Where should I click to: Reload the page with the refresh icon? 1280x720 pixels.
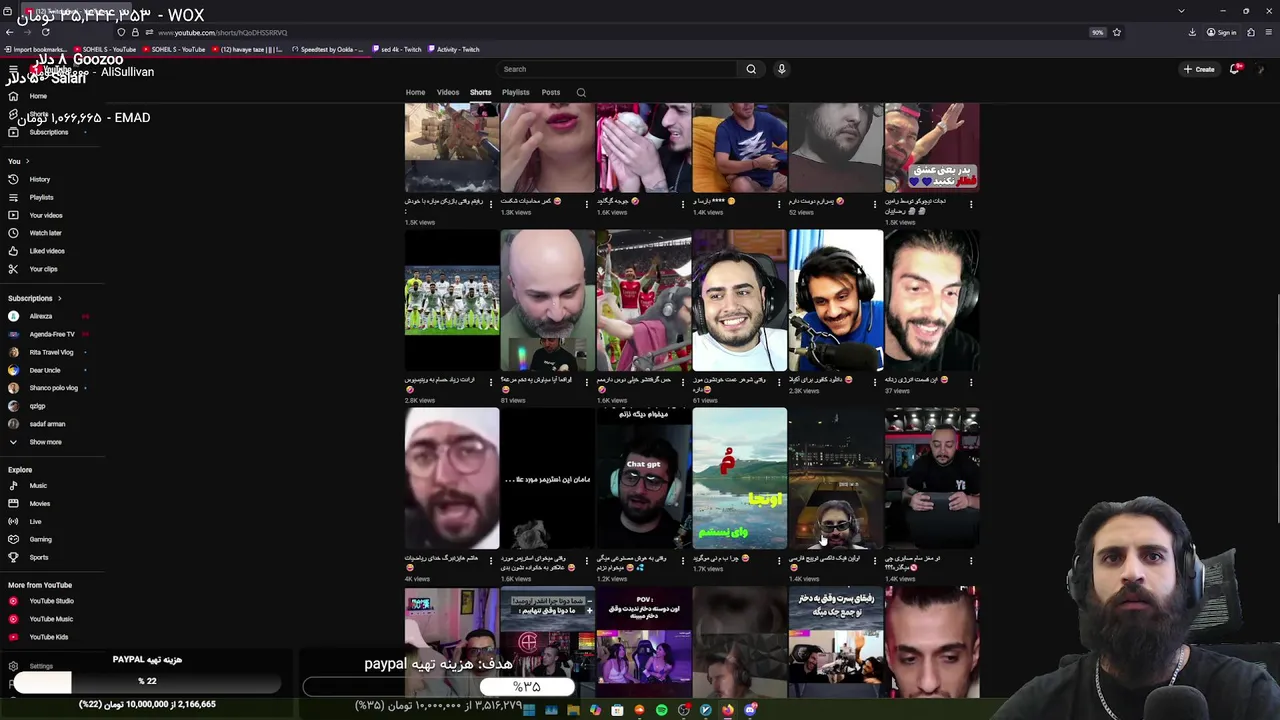(45, 32)
